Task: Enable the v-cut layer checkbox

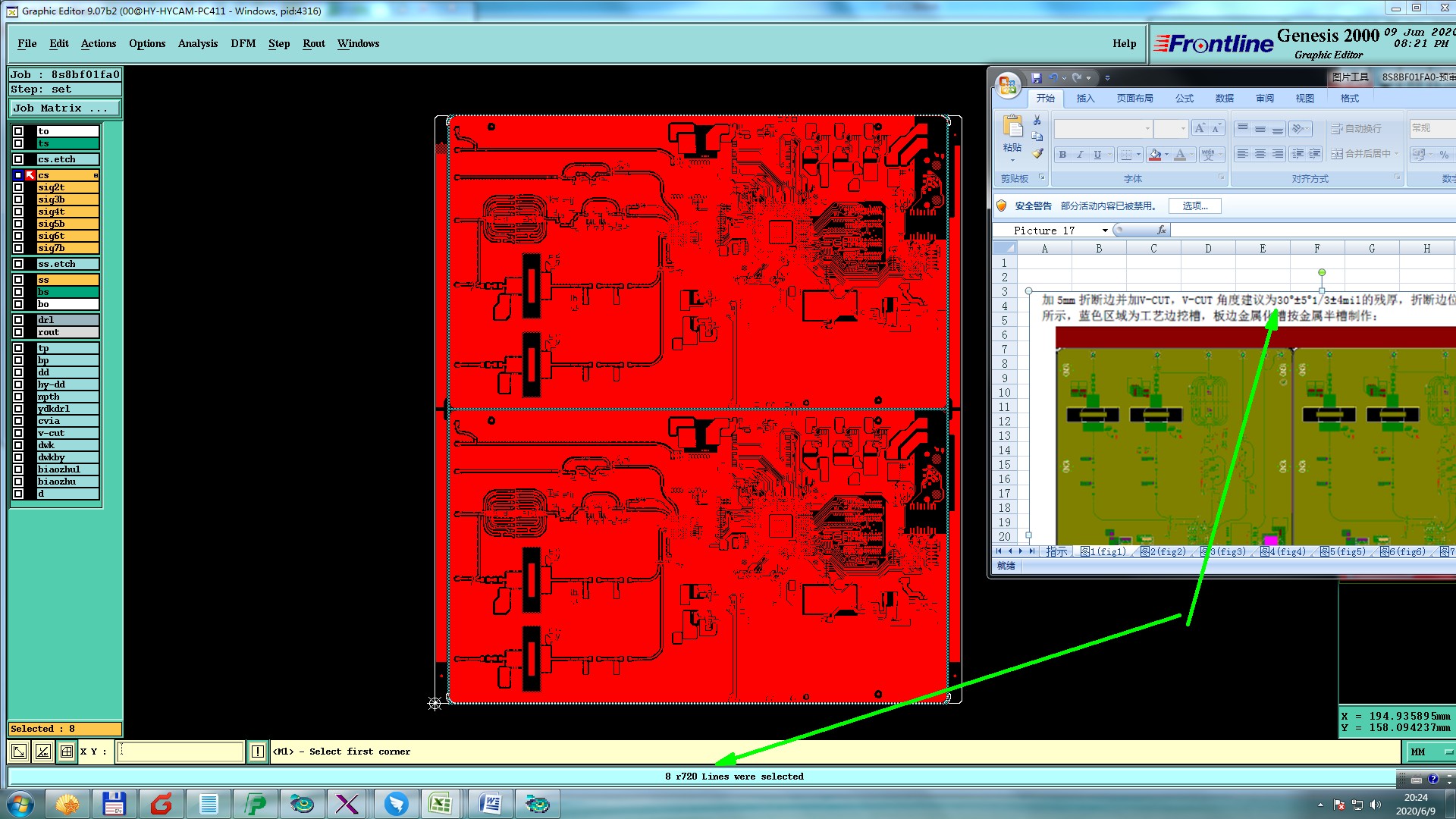Action: 18,433
